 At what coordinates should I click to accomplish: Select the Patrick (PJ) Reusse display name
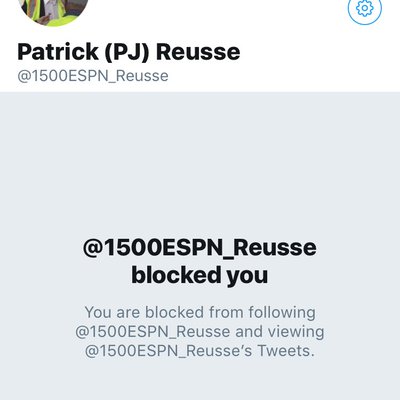point(129,52)
